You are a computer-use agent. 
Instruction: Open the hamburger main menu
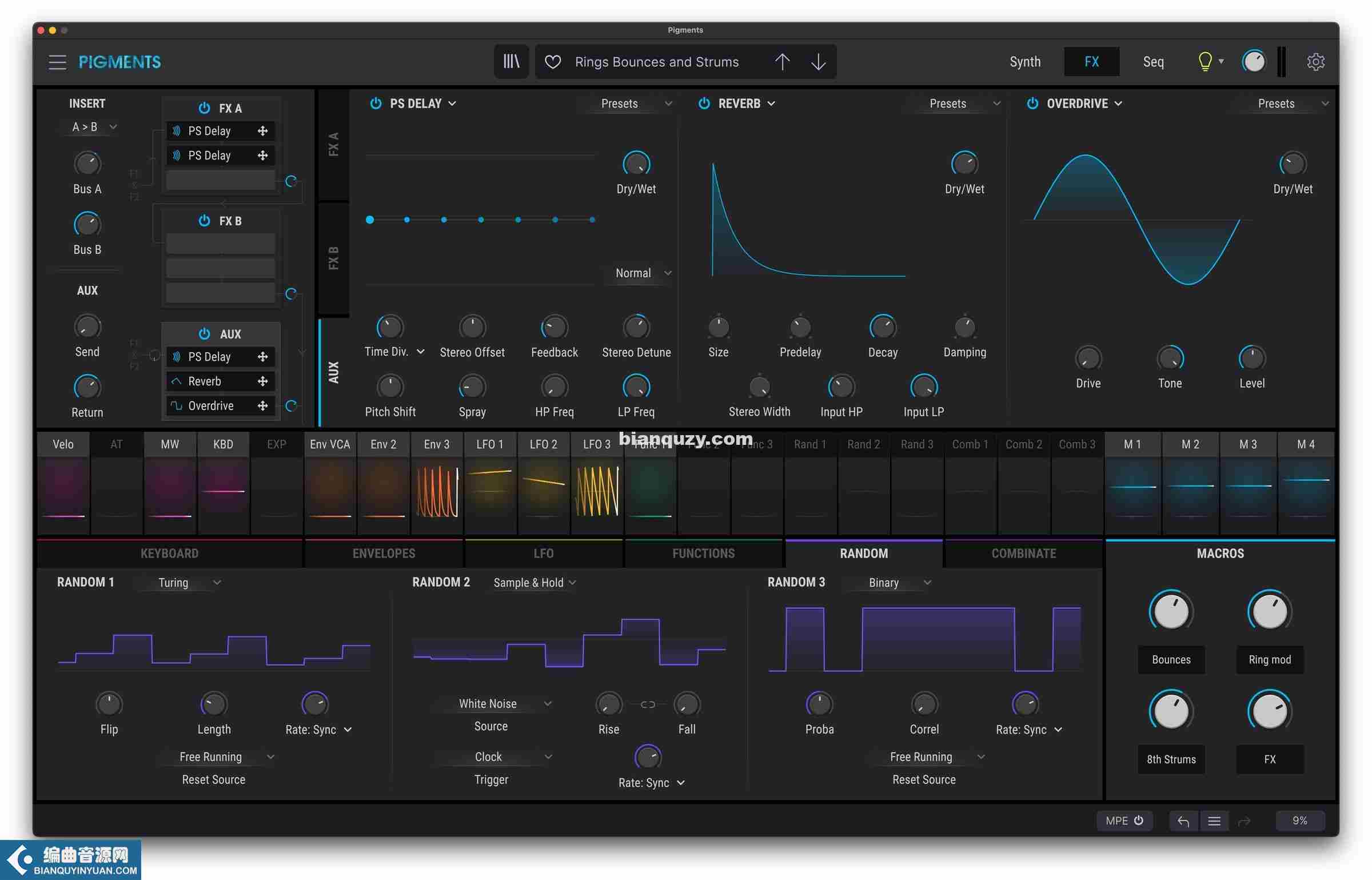click(57, 62)
